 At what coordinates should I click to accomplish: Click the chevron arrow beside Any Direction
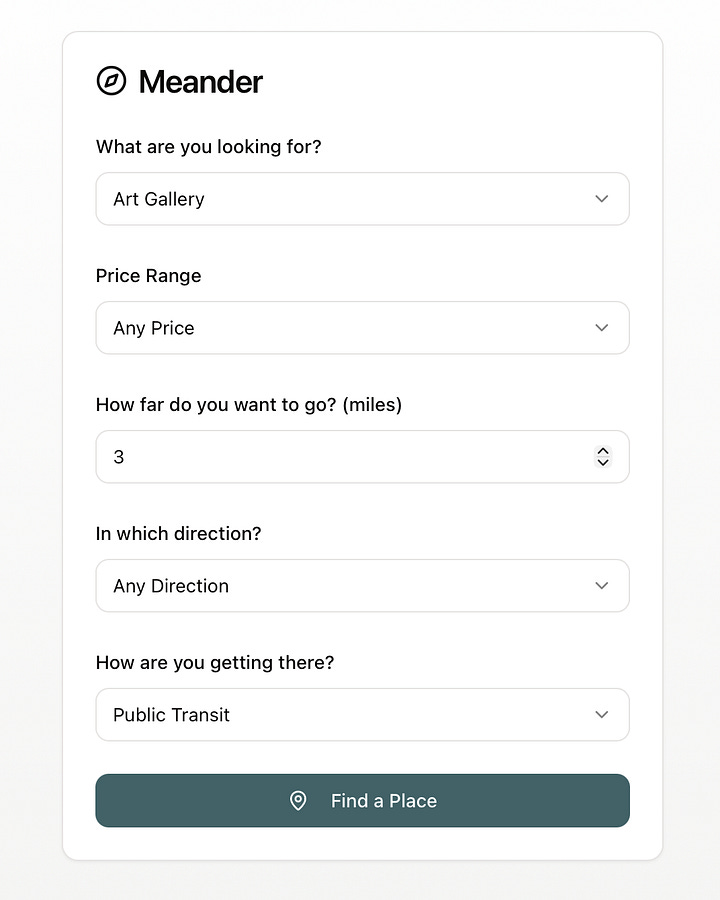click(601, 586)
